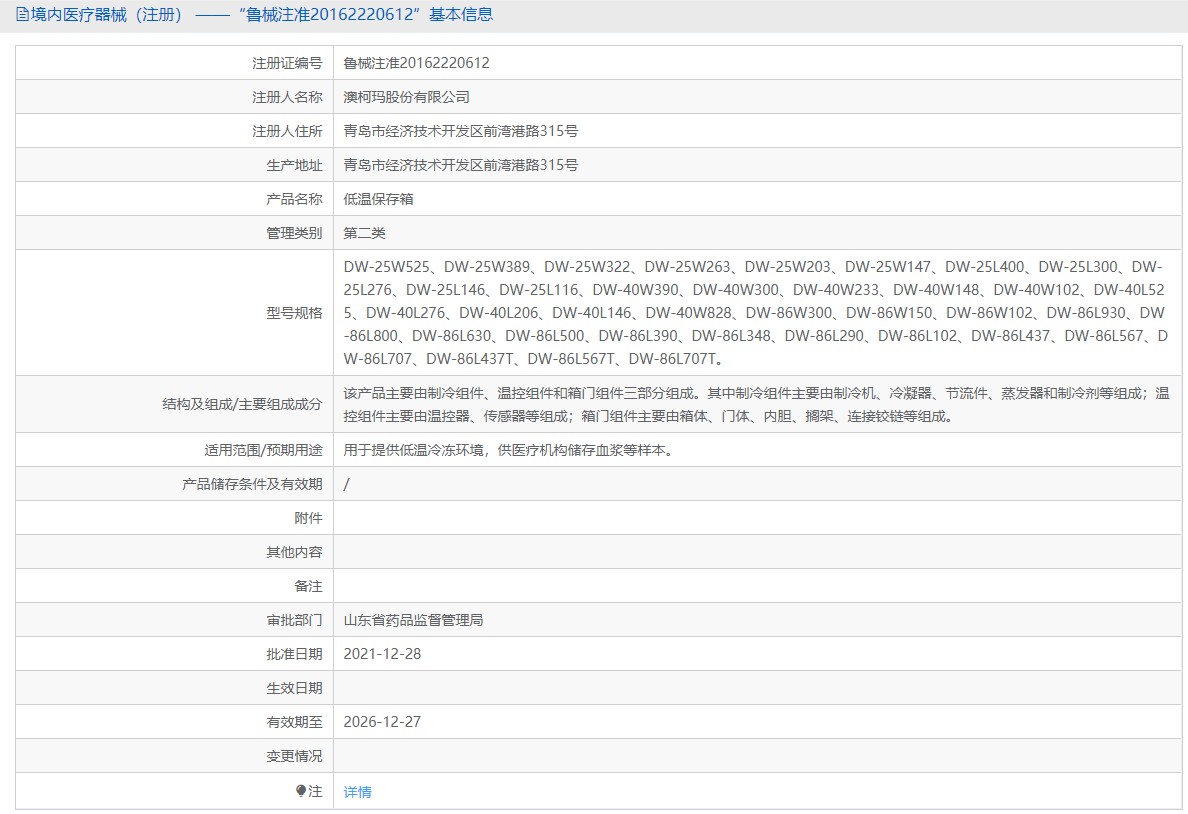Click the 产品储存条件及有效期 label

tap(252, 484)
